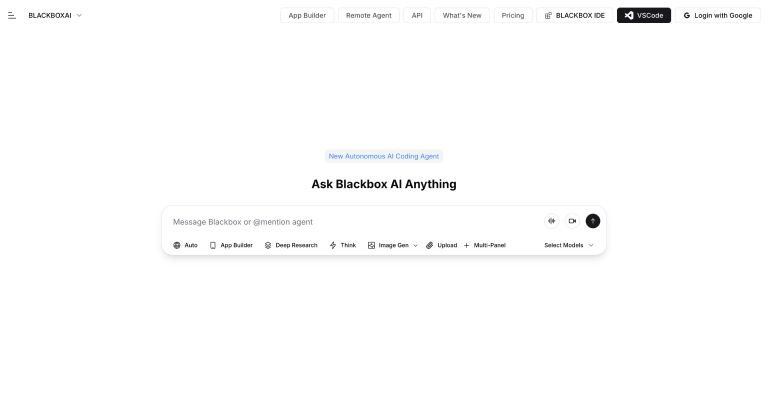
Task: Select App Builder mode below input
Action: (231, 245)
